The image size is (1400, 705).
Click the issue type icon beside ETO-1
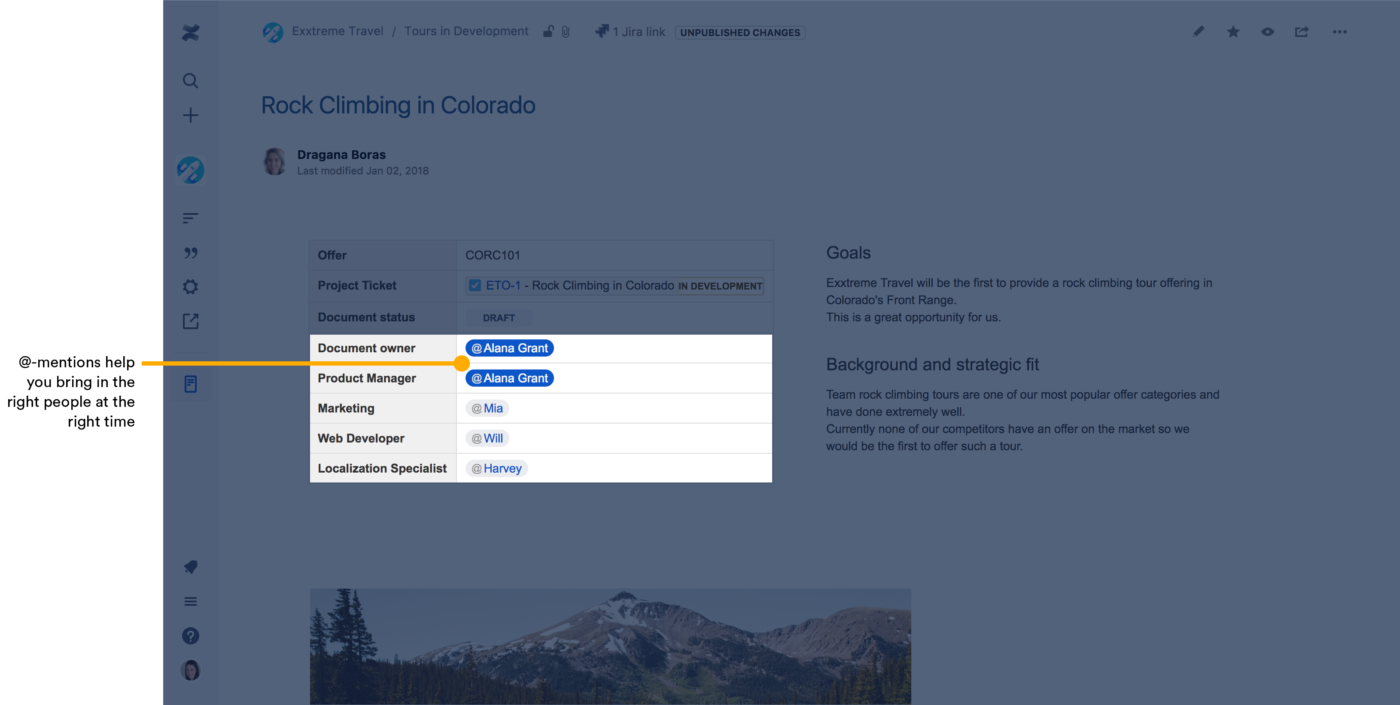click(475, 286)
